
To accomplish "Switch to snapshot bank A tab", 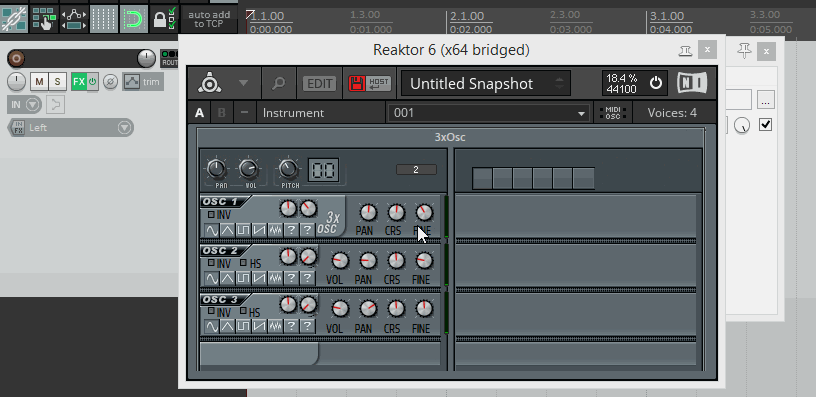I will (199, 113).
